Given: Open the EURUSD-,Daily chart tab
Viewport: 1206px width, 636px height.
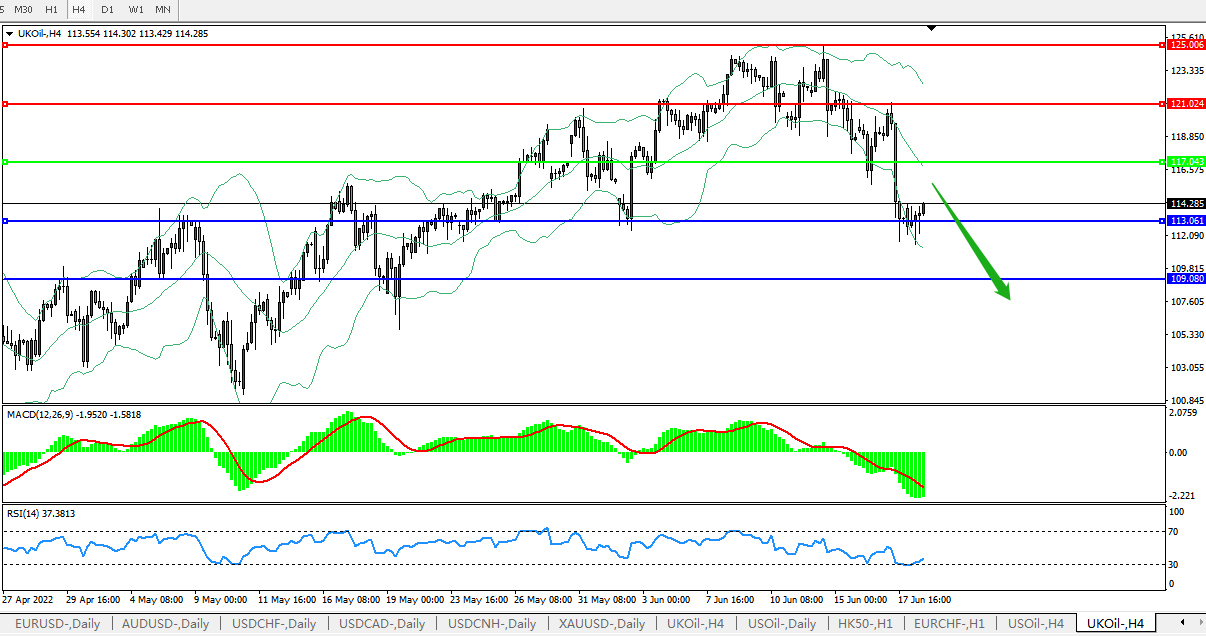Looking at the screenshot, I should (x=56, y=624).
